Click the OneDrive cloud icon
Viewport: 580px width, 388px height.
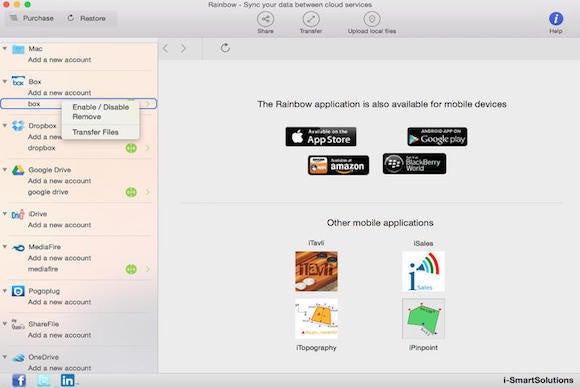click(x=18, y=358)
